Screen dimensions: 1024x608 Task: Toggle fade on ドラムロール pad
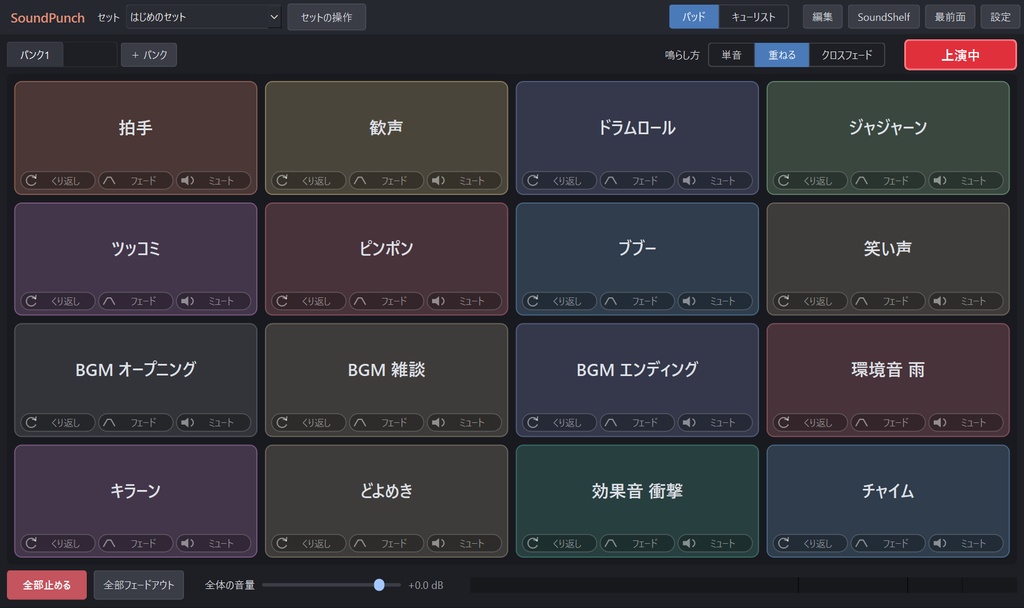tap(637, 180)
